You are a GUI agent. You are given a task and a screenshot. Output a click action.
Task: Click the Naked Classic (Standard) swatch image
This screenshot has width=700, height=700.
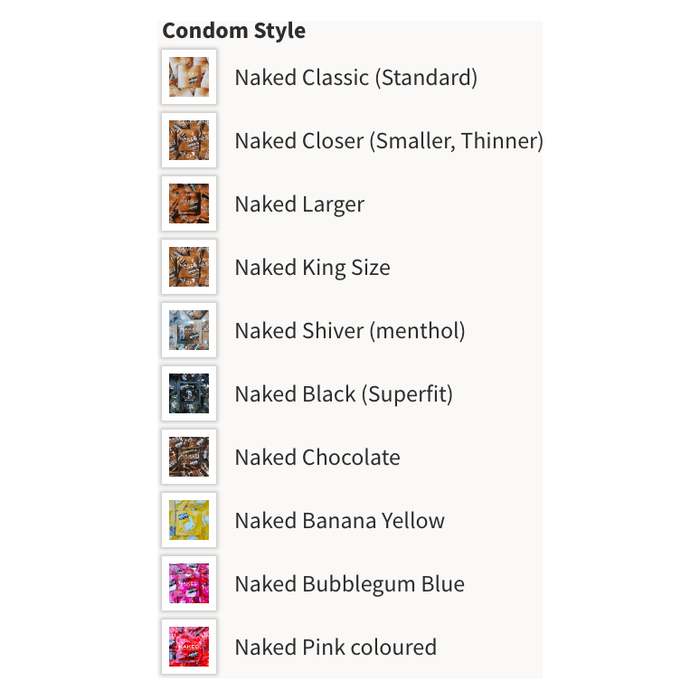189,77
